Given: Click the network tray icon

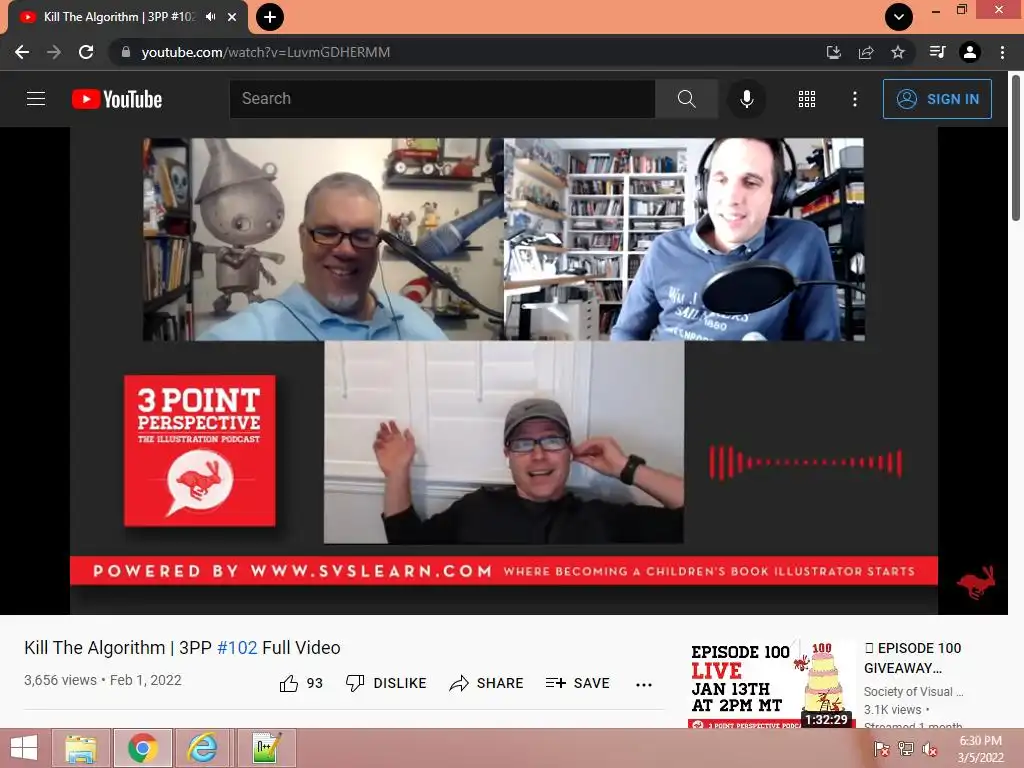Looking at the screenshot, I should tap(906, 748).
